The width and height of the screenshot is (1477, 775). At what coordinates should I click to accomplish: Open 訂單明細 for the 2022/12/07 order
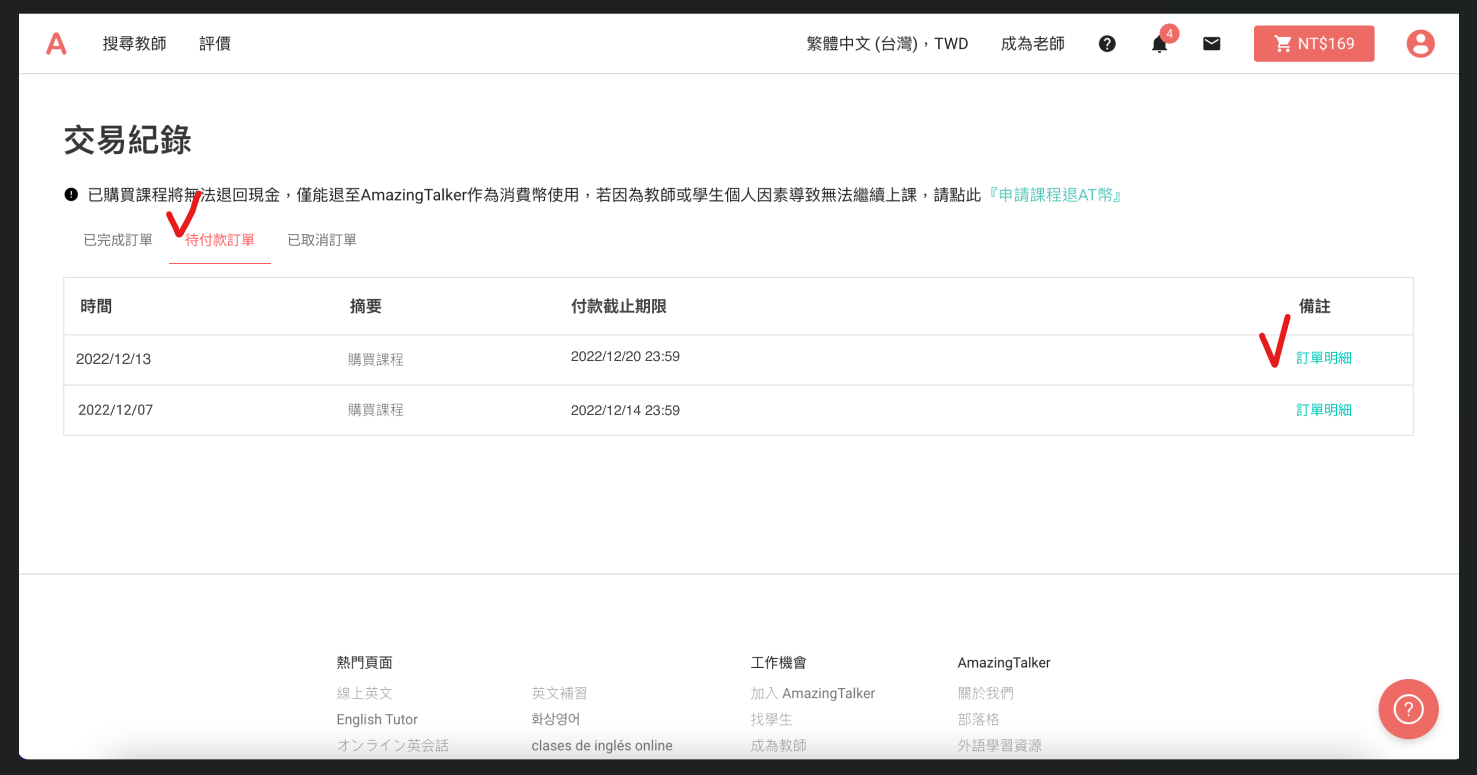click(x=1324, y=409)
